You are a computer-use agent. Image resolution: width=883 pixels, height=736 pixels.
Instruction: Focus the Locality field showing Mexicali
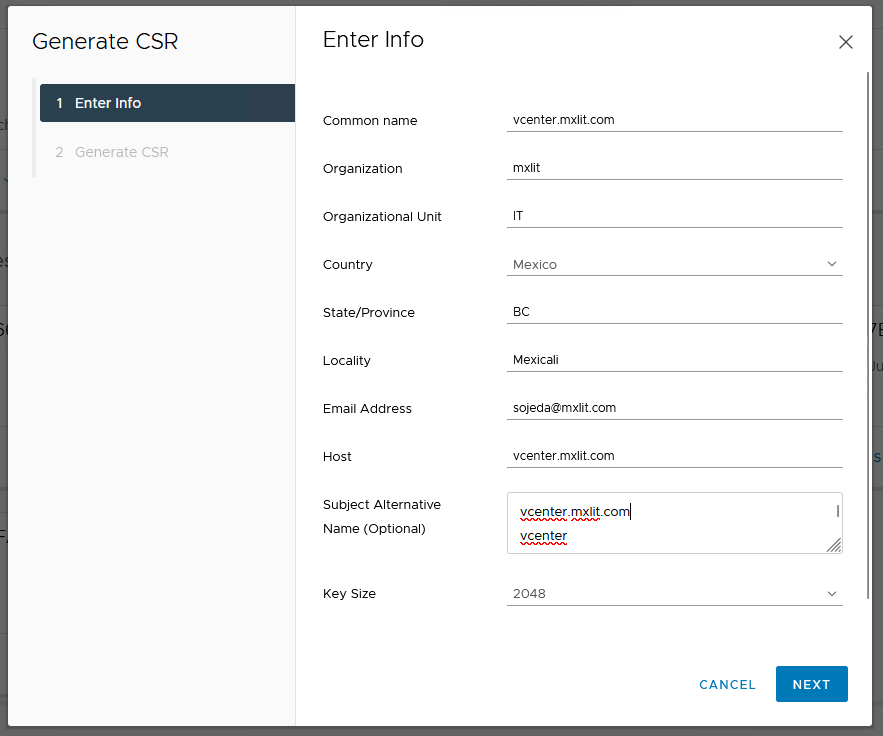click(674, 360)
